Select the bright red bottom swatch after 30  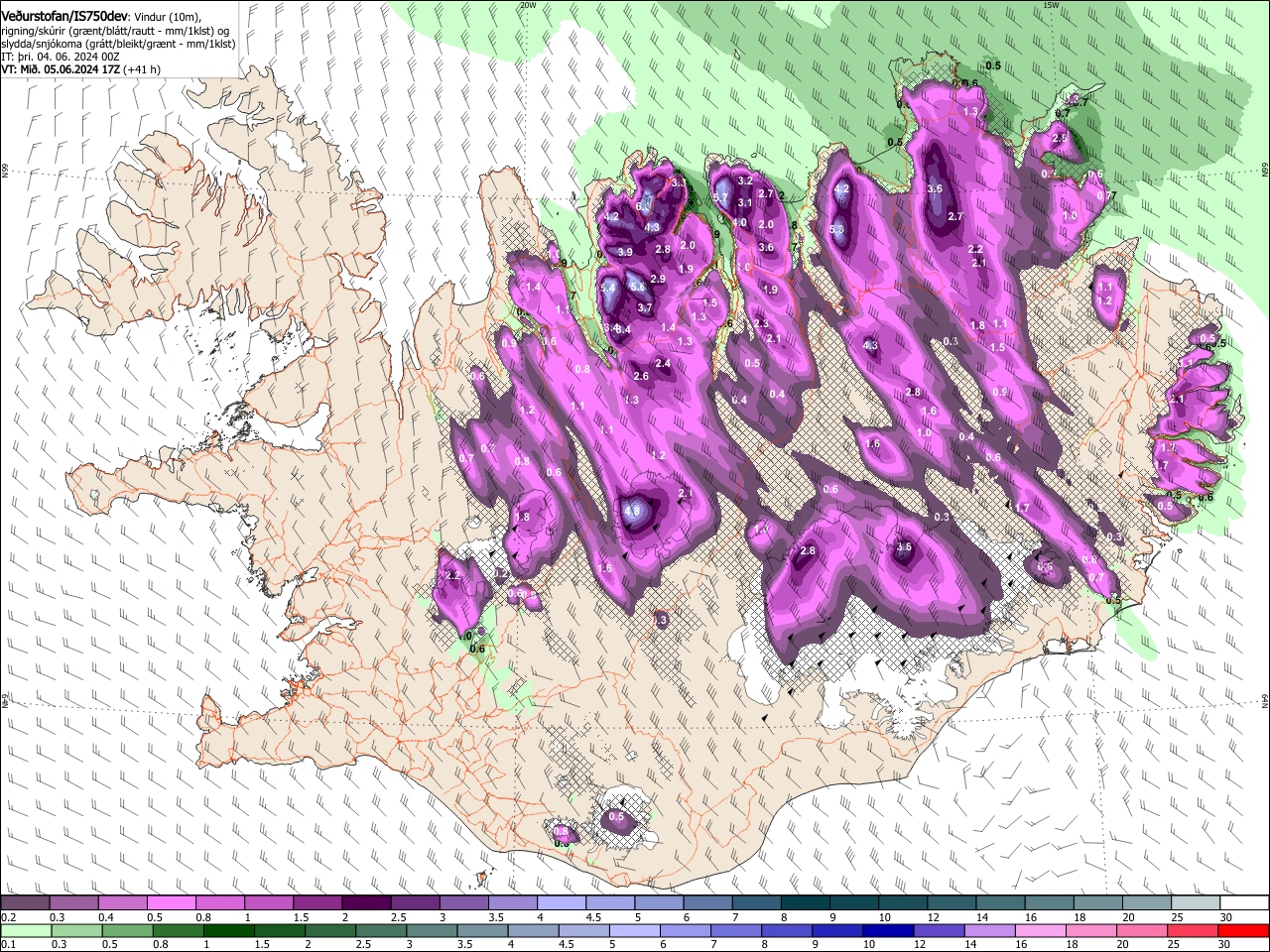[x=1243, y=930]
